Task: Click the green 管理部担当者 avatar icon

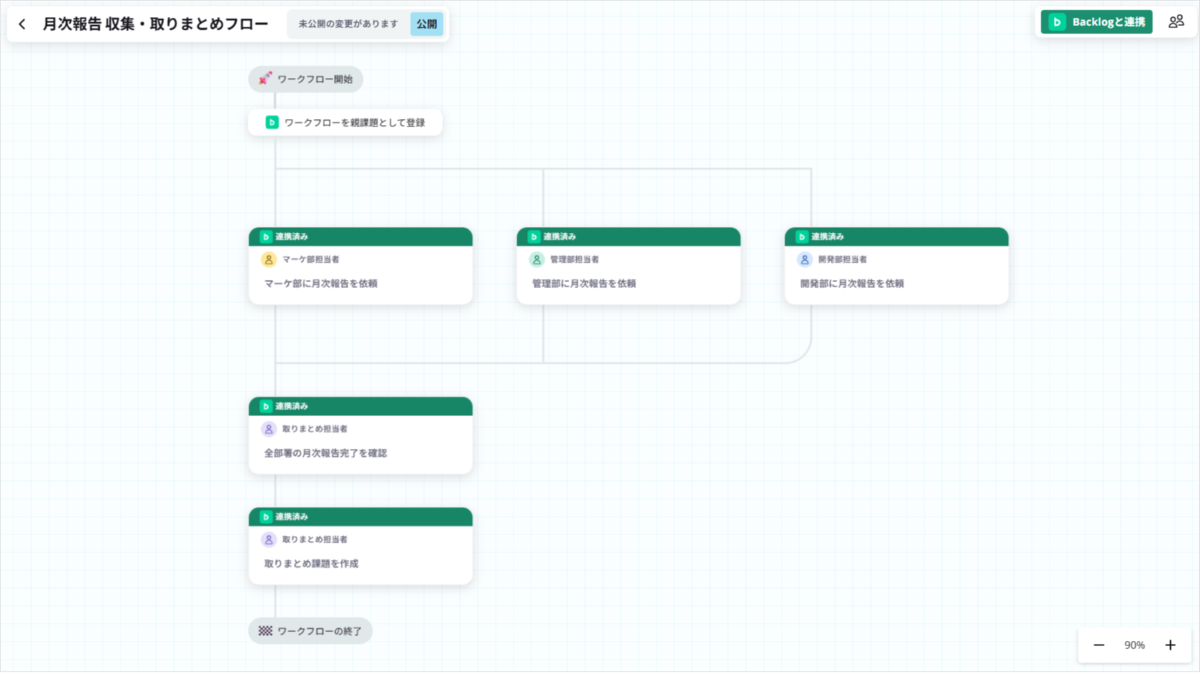Action: pyautogui.click(x=537, y=259)
